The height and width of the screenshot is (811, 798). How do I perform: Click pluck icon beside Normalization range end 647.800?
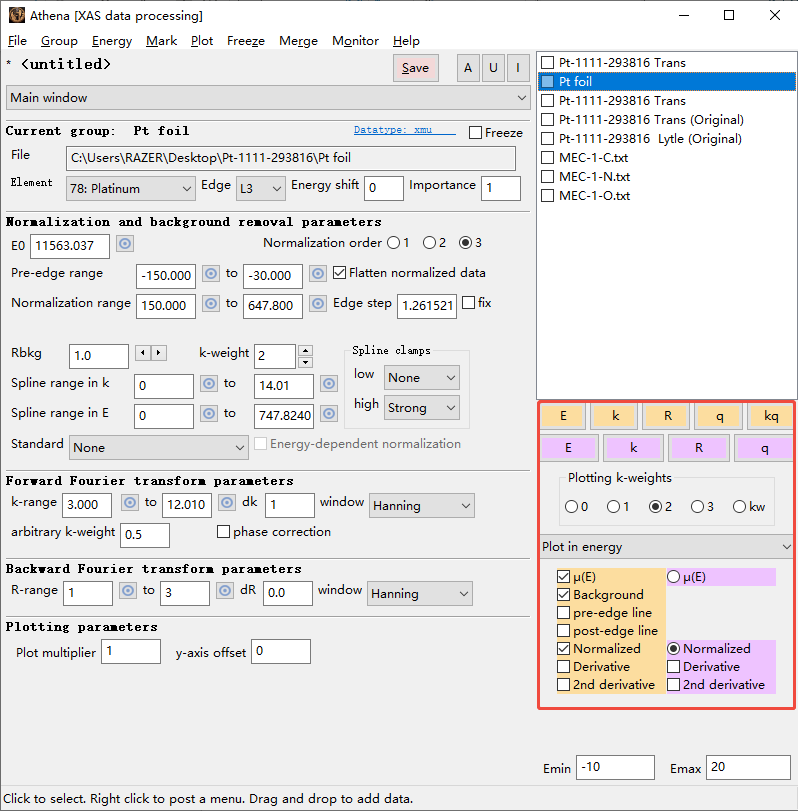pyautogui.click(x=318, y=304)
